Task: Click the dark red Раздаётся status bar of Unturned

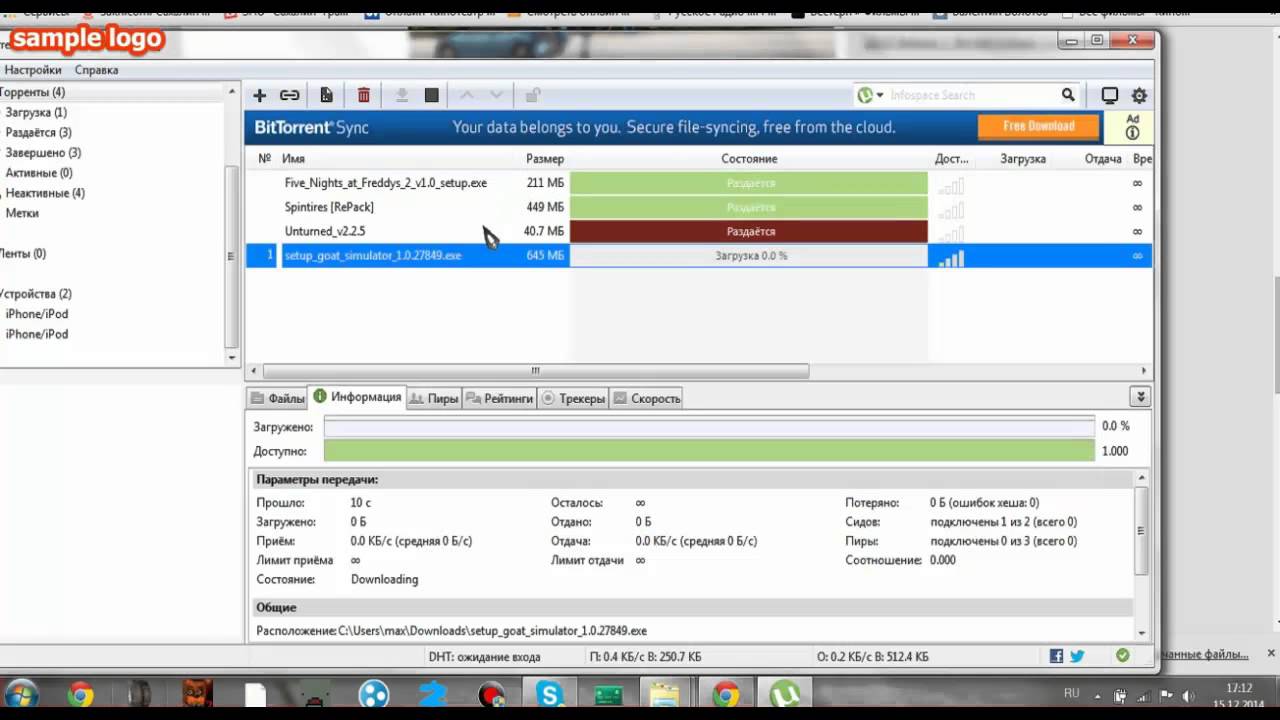Action: [x=749, y=231]
